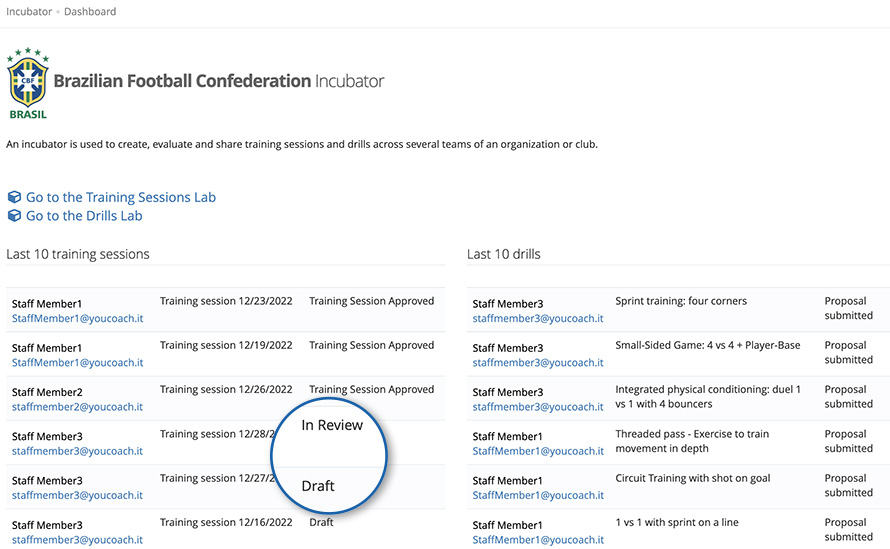
Task: Click the cube icon beside Training Sessions Lab
Action: coord(14,197)
